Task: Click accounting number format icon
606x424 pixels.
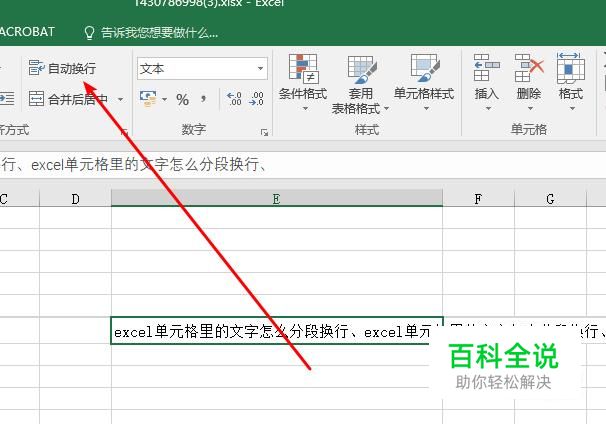Action: [x=148, y=99]
